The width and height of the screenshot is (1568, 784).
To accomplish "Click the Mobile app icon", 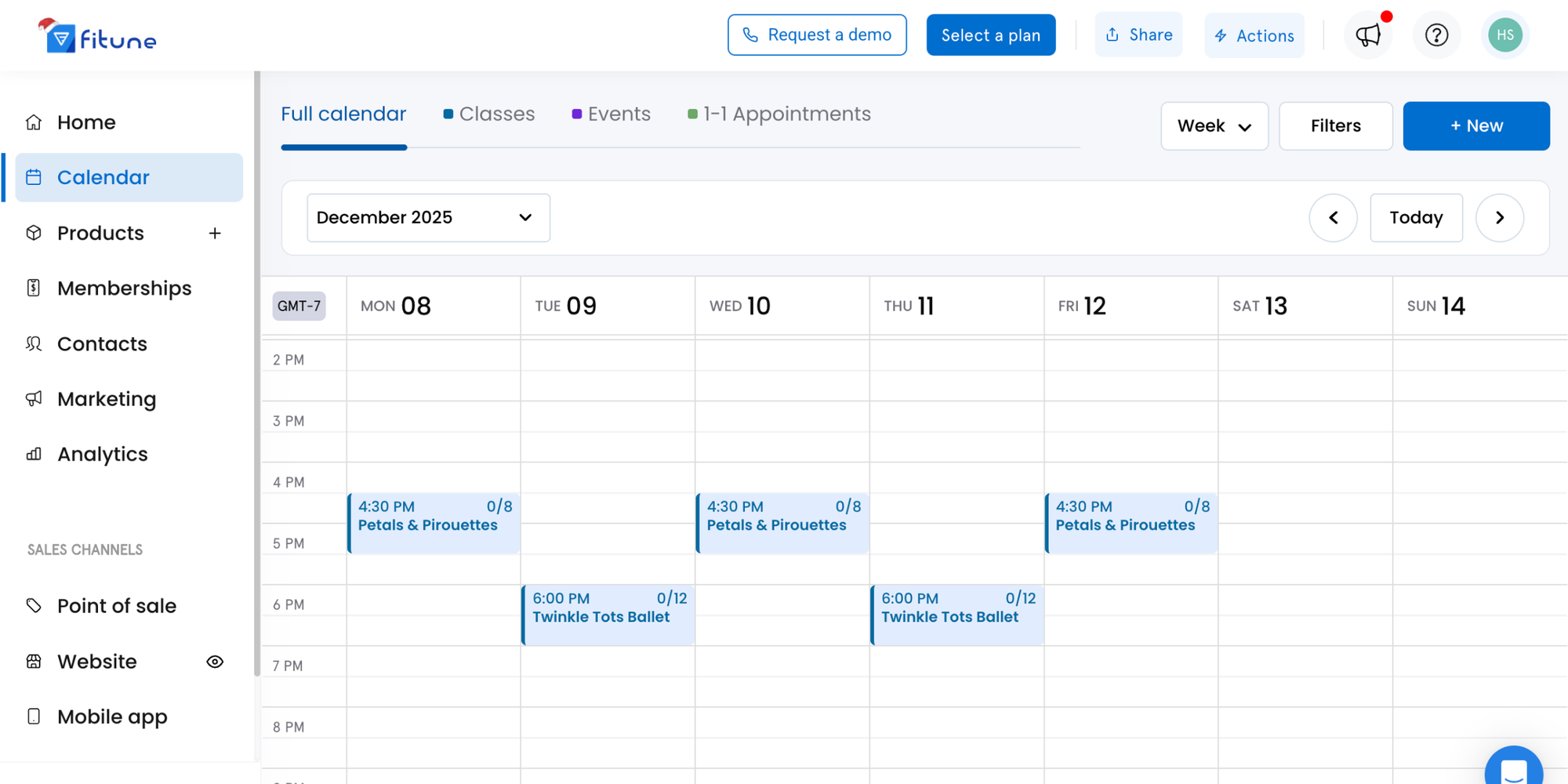I will pyautogui.click(x=33, y=716).
